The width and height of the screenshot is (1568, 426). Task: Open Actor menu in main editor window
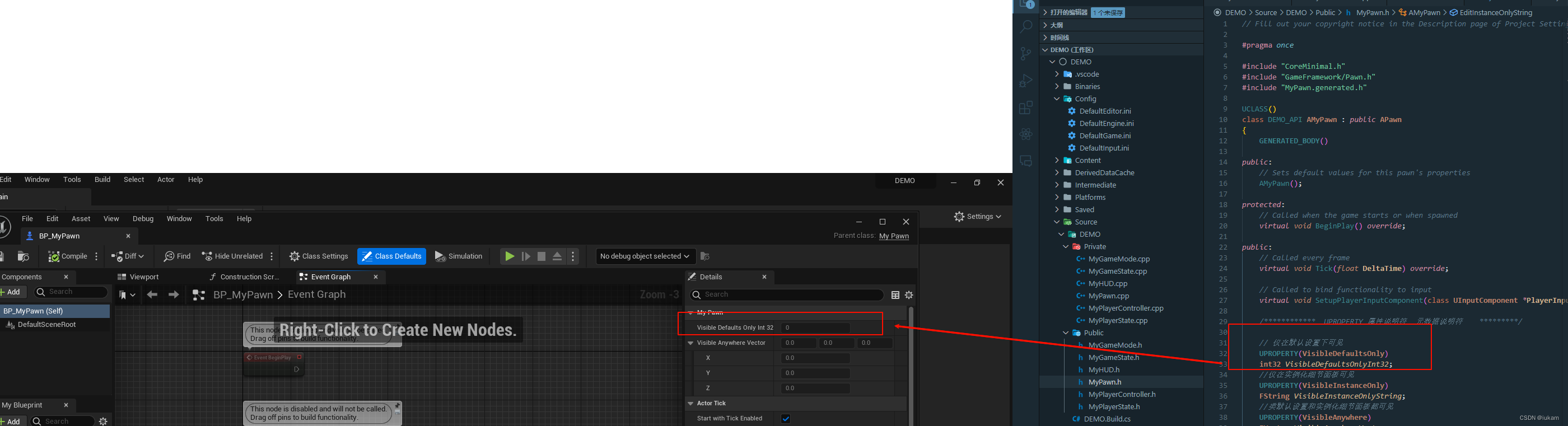tap(166, 180)
